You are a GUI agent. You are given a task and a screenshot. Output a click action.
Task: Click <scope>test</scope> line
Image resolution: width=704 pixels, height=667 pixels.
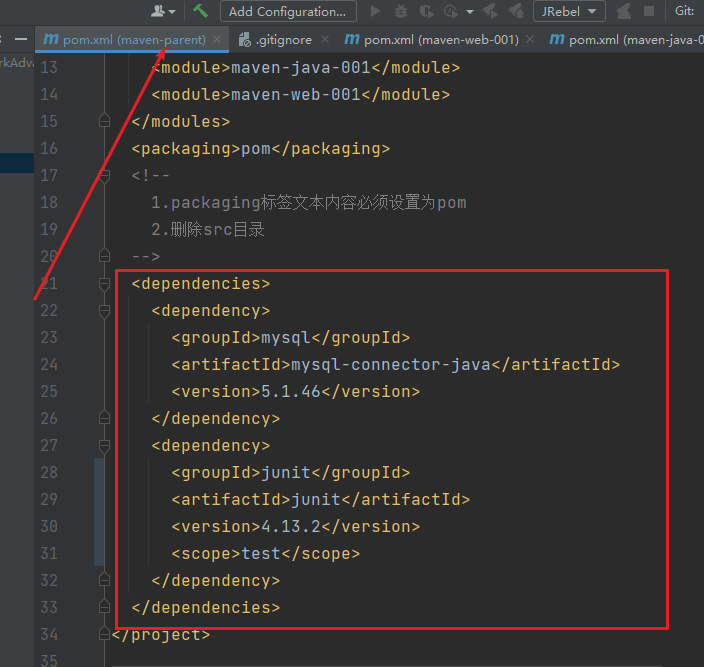pos(266,553)
